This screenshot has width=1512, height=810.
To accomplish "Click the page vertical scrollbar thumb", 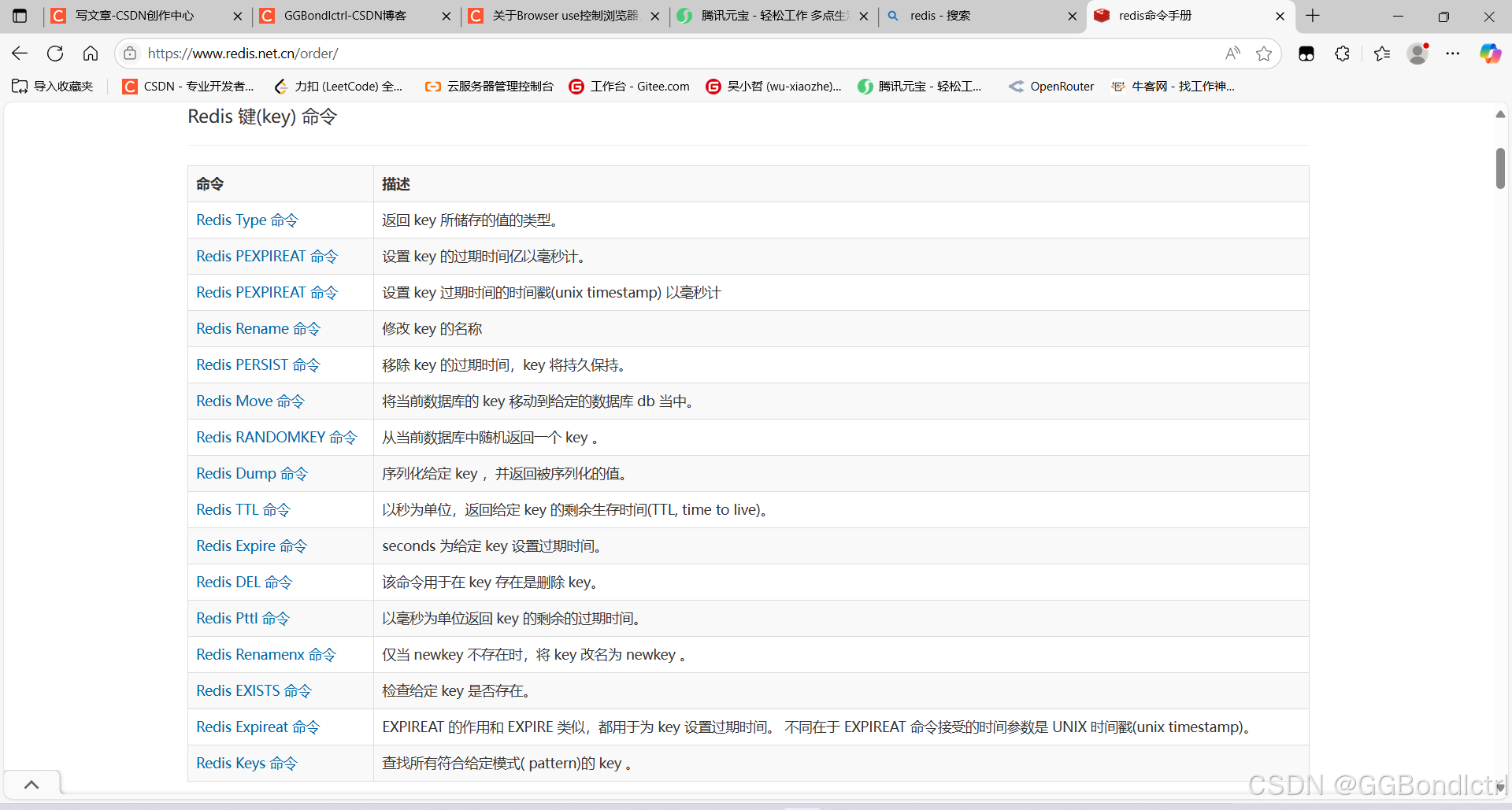I will click(1500, 168).
